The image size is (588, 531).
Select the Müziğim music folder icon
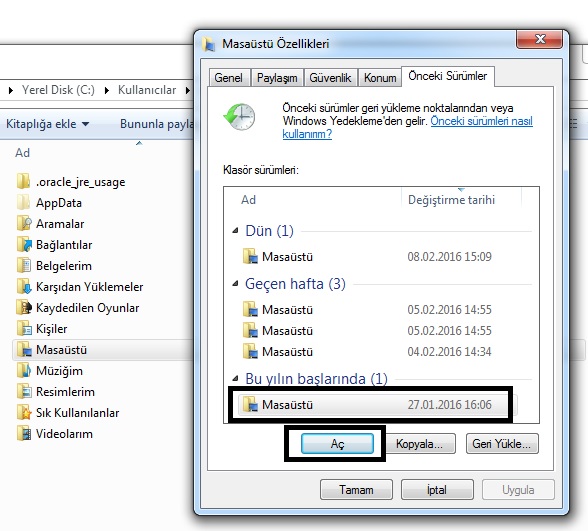pos(24,370)
